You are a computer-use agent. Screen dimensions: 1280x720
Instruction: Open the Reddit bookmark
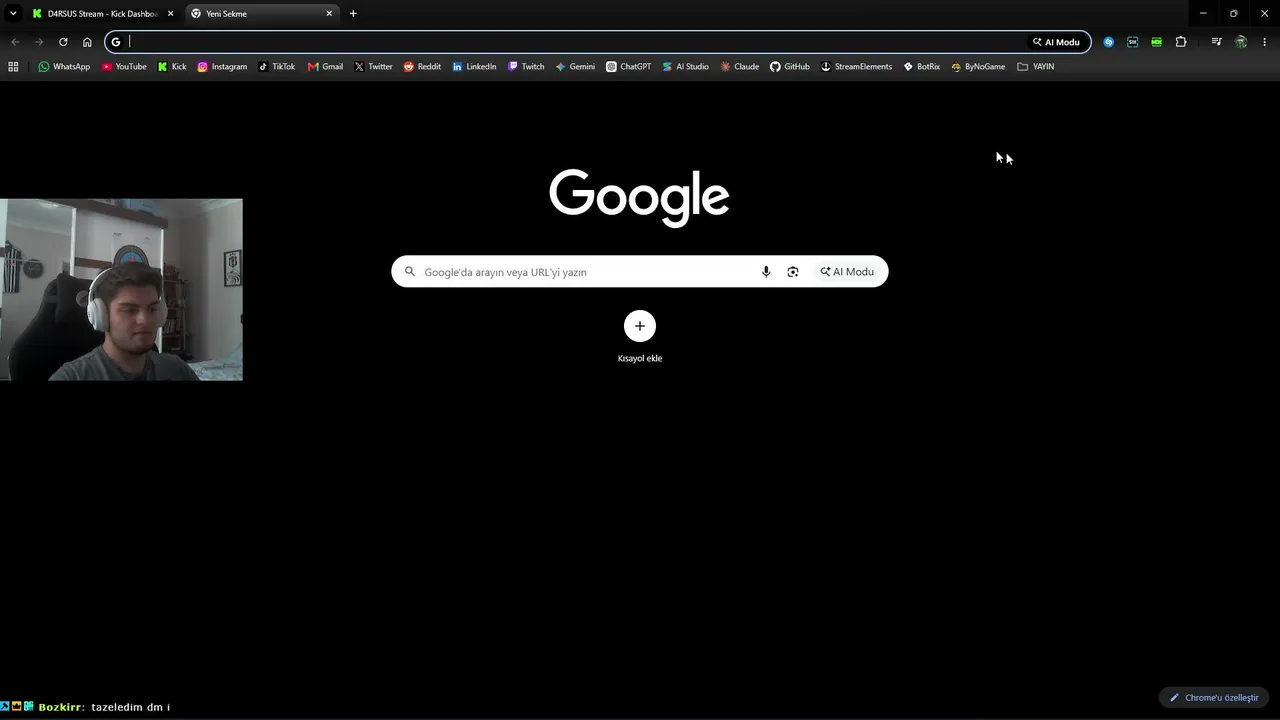tap(422, 67)
